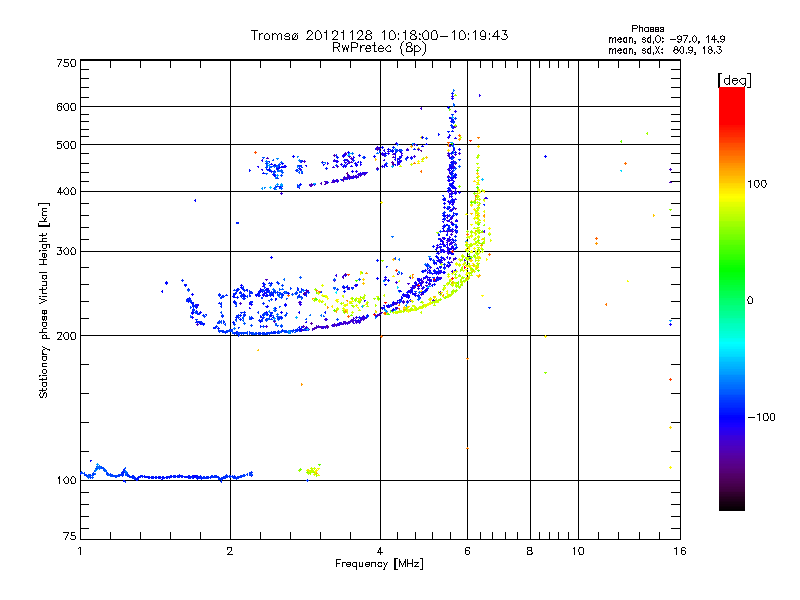Viewport: 800px width, 600px height.
Task: Click x-axis tick label '10'
Action: (x=578, y=551)
